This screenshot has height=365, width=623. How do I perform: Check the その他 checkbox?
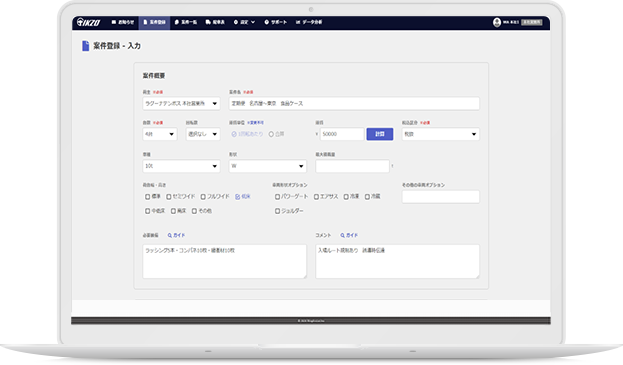pos(194,211)
